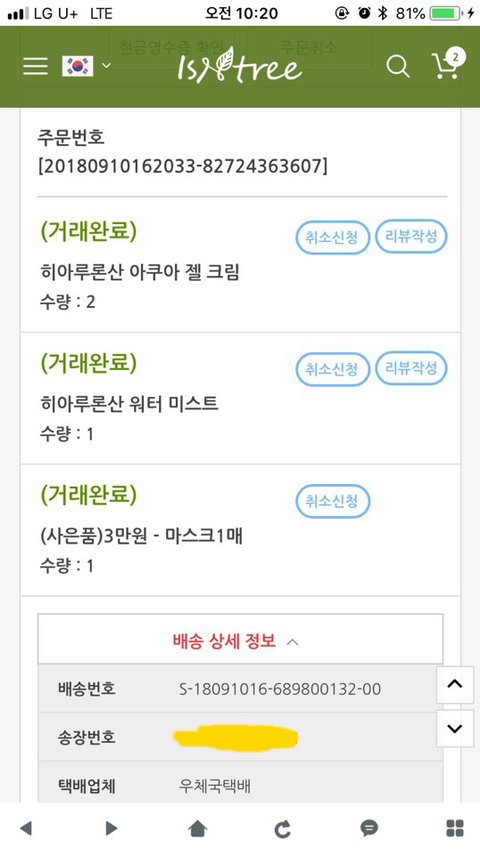Open the shopping cart icon
Viewport: 480px width, 854px height.
(x=447, y=65)
